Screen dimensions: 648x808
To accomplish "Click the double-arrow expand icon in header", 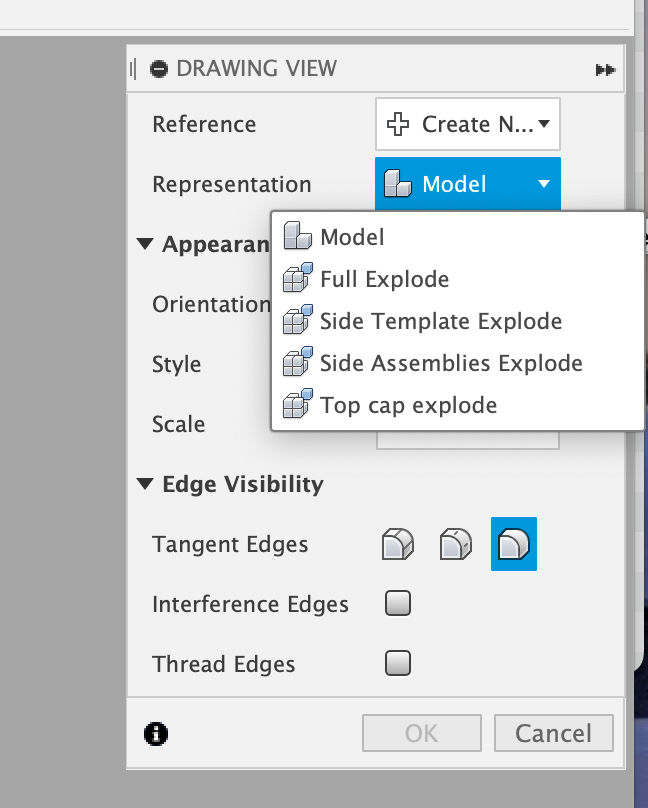I will [x=605, y=70].
